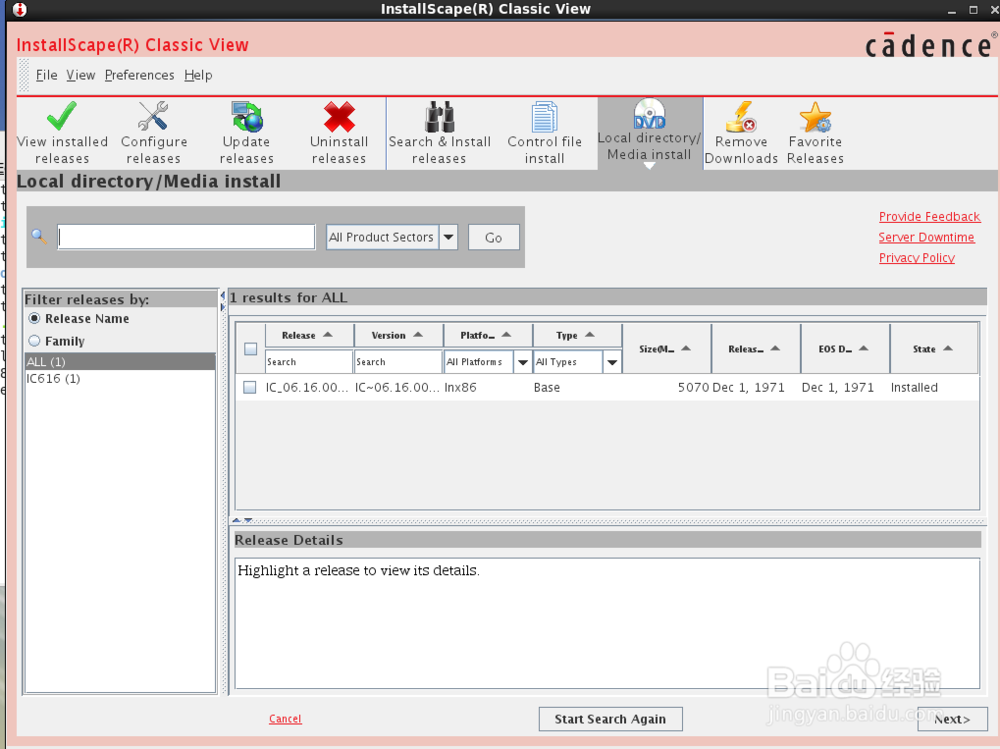Sort by Size column arrow
The image size is (1000, 749).
[x=686, y=348]
